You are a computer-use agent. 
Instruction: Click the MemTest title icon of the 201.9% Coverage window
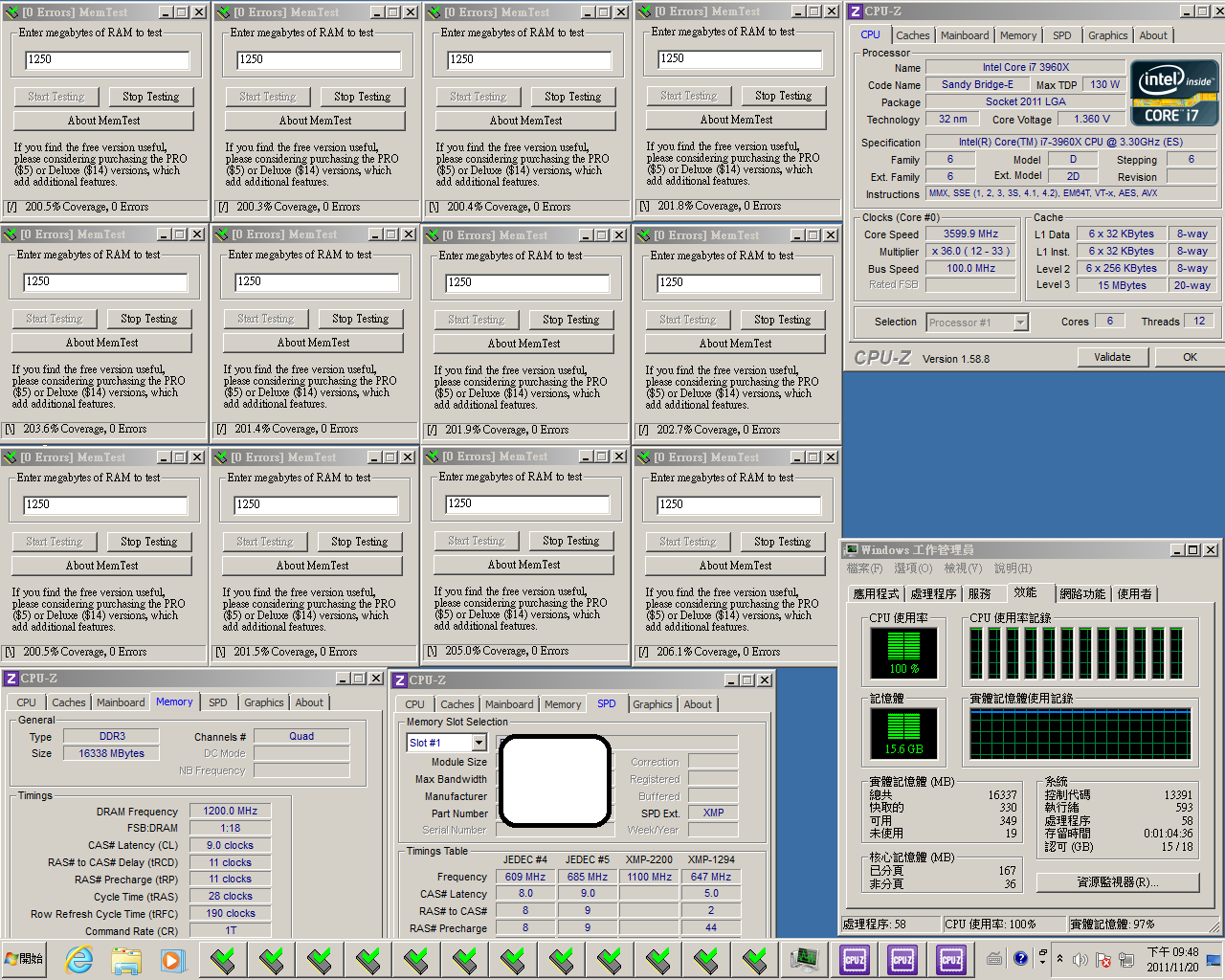click(x=432, y=235)
